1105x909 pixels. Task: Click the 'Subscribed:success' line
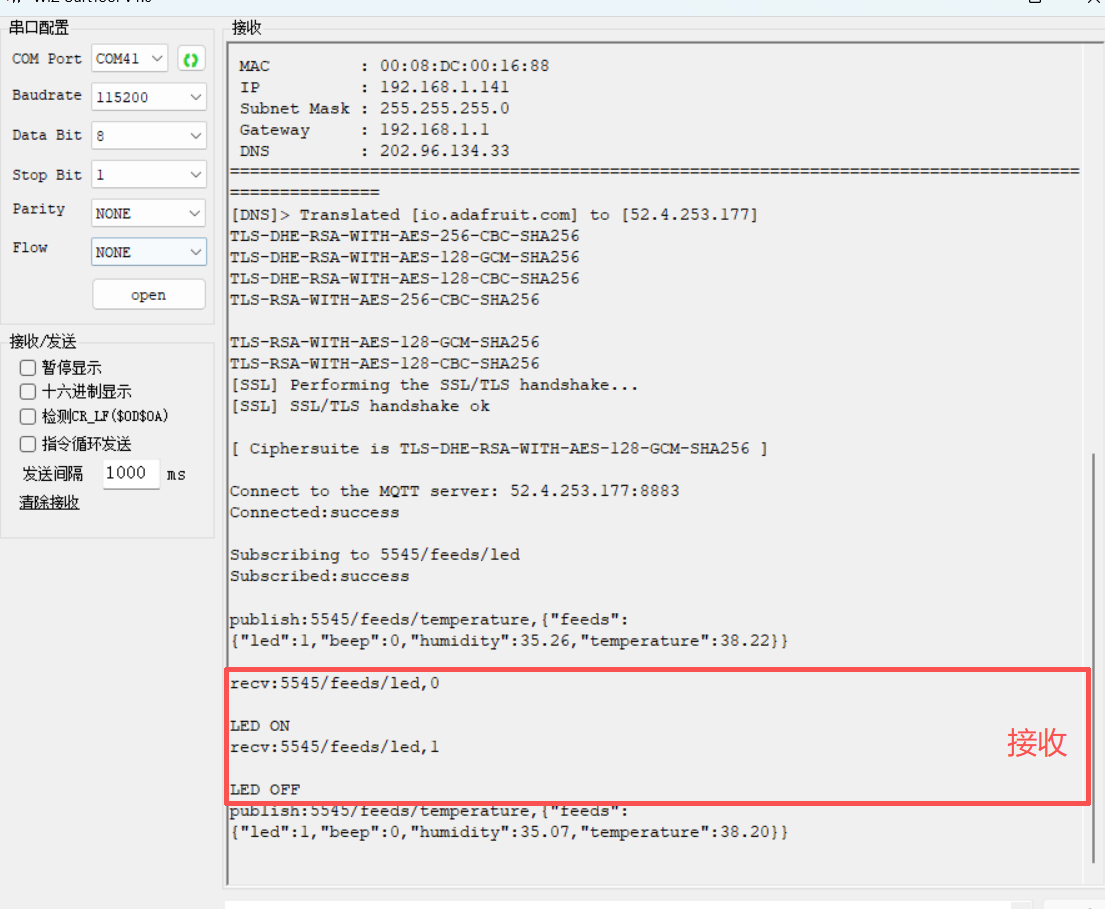click(320, 576)
